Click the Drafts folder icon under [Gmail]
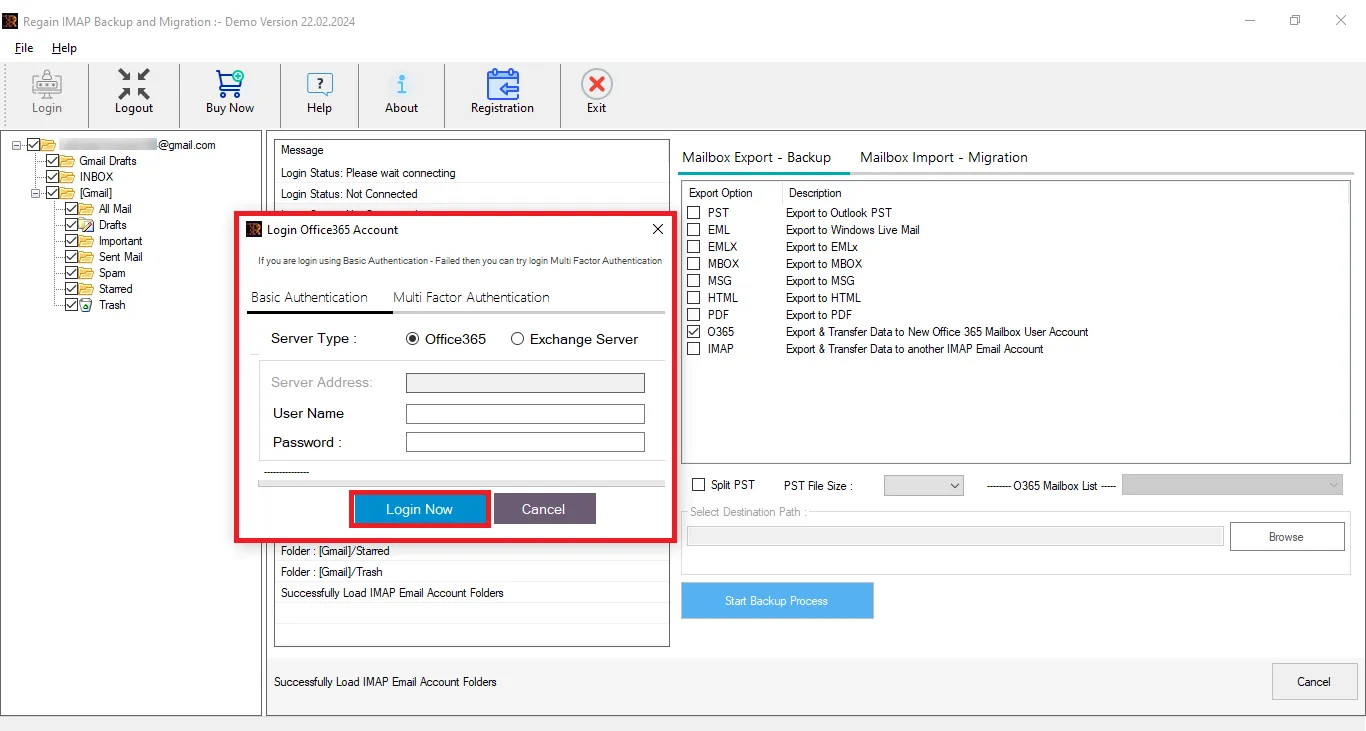This screenshot has height=731, width=1366. (x=87, y=225)
